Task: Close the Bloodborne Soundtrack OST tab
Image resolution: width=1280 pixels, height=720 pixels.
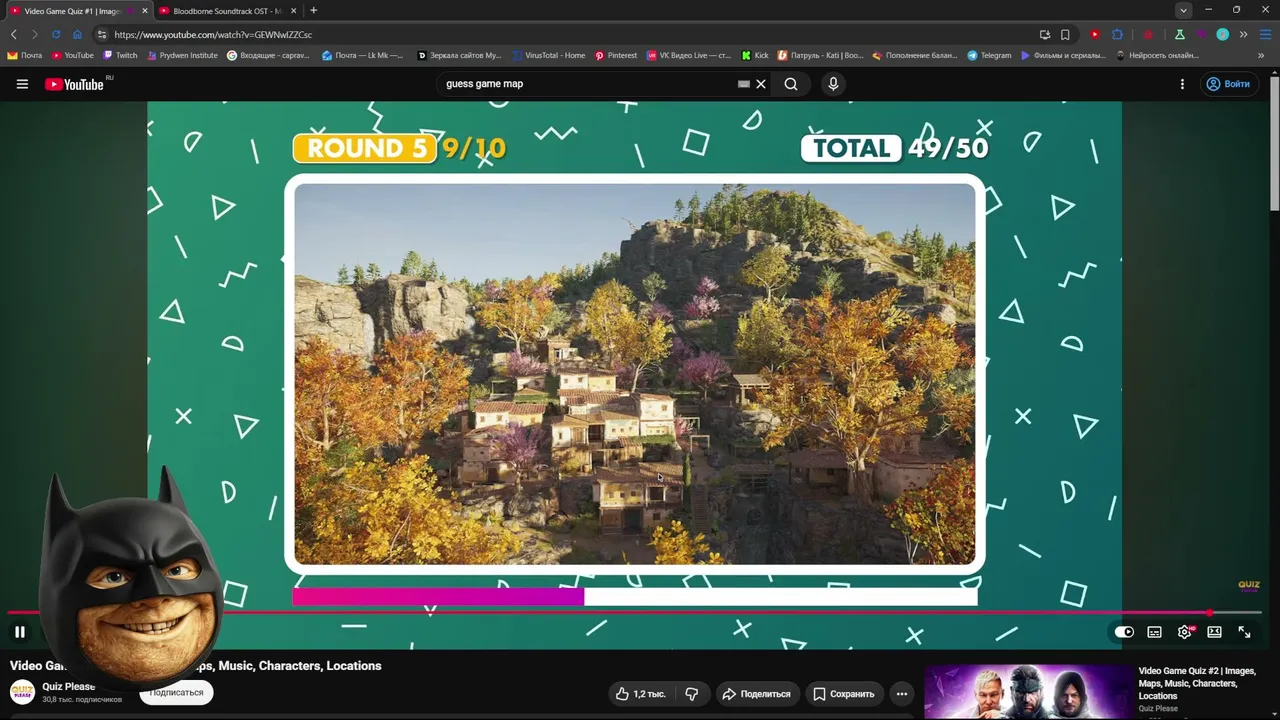Action: pyautogui.click(x=294, y=11)
